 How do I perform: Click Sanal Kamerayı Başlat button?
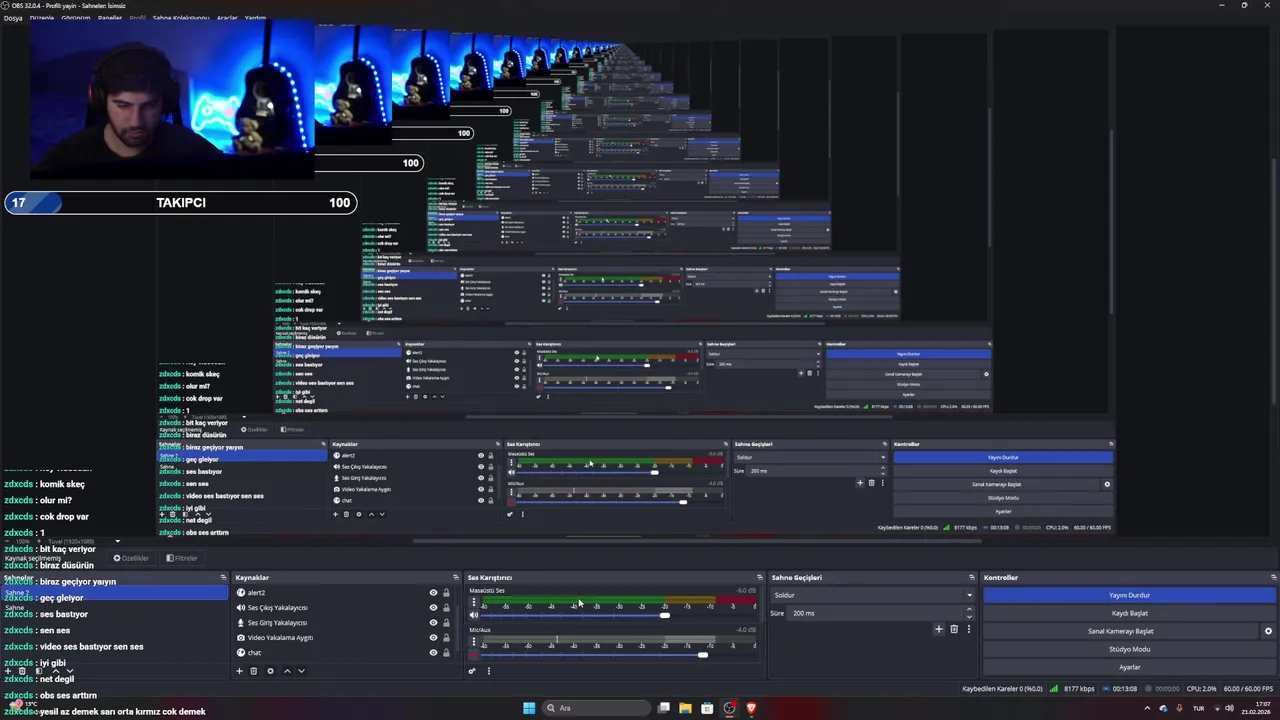pyautogui.click(x=1121, y=631)
